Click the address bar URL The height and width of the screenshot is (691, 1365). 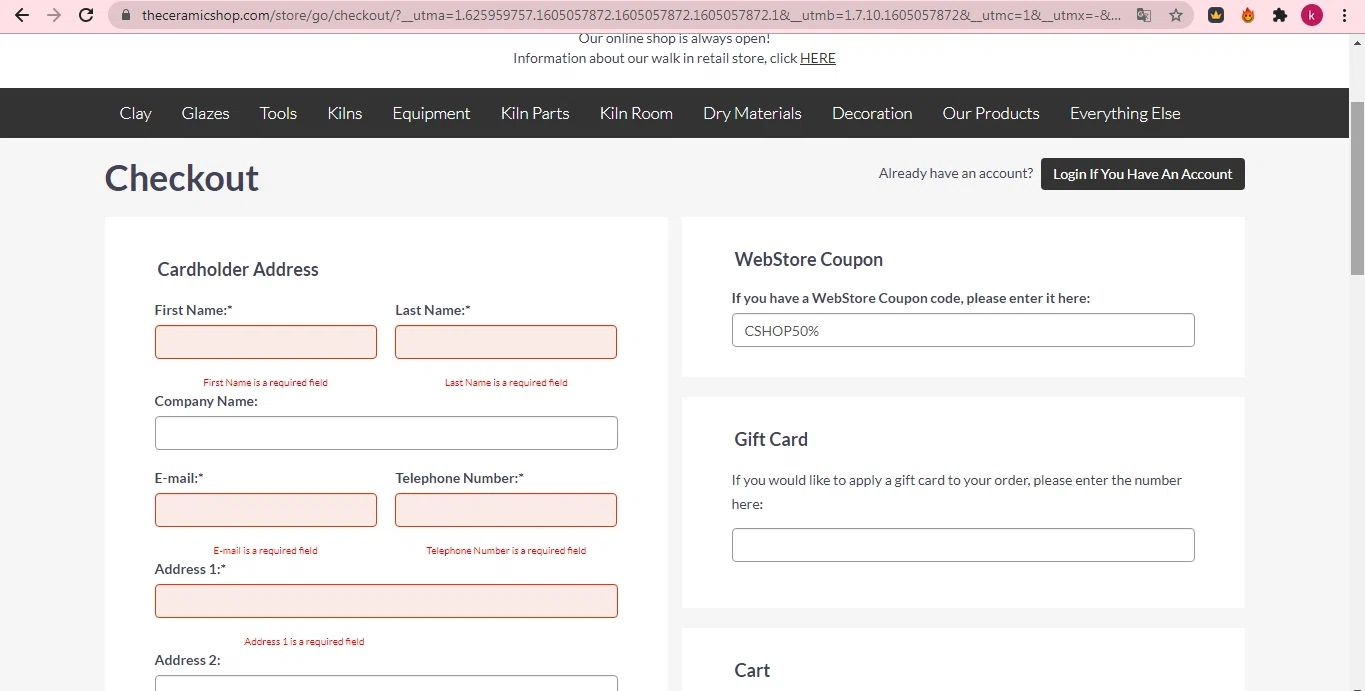coord(630,16)
